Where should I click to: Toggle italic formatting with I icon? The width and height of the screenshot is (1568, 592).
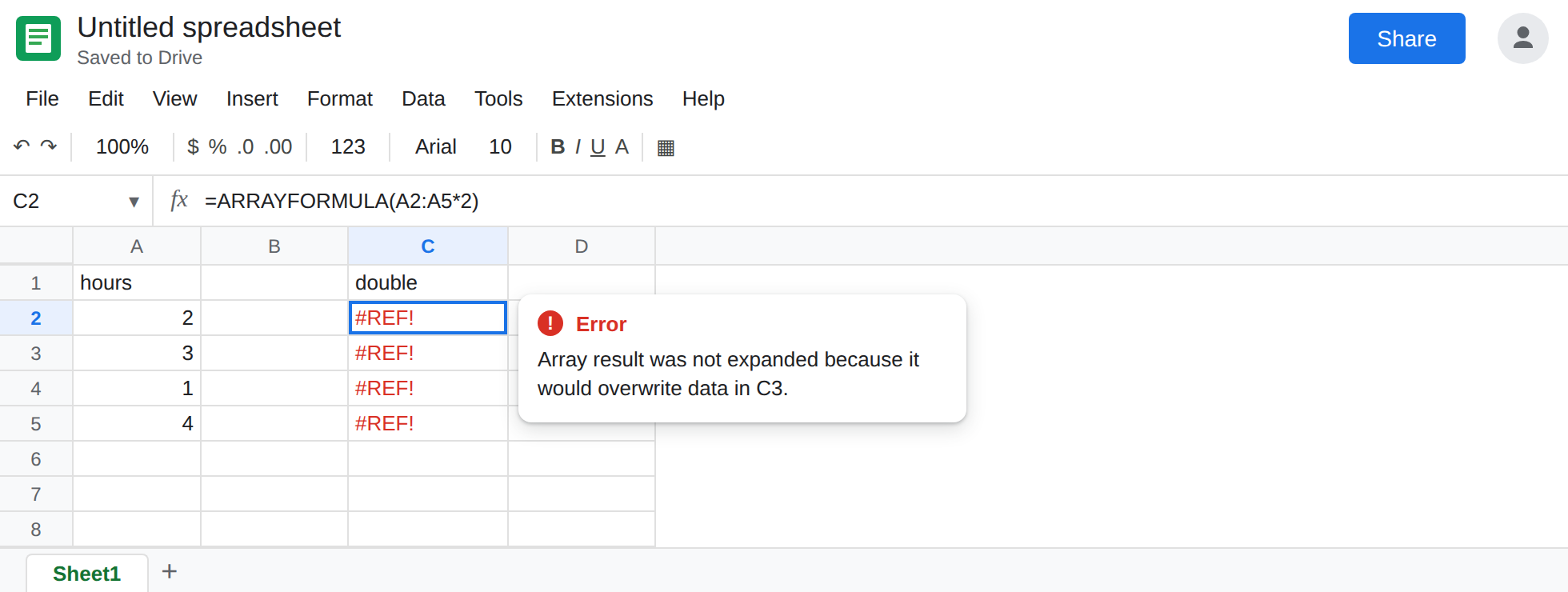578,147
